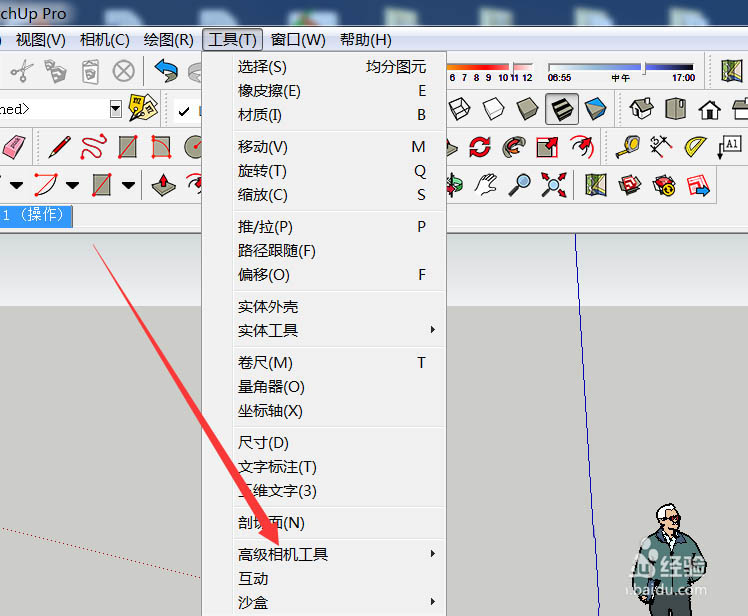The width and height of the screenshot is (748, 616).
Task: Expand the rectangle tool dropdown arrow
Action: click(x=128, y=185)
